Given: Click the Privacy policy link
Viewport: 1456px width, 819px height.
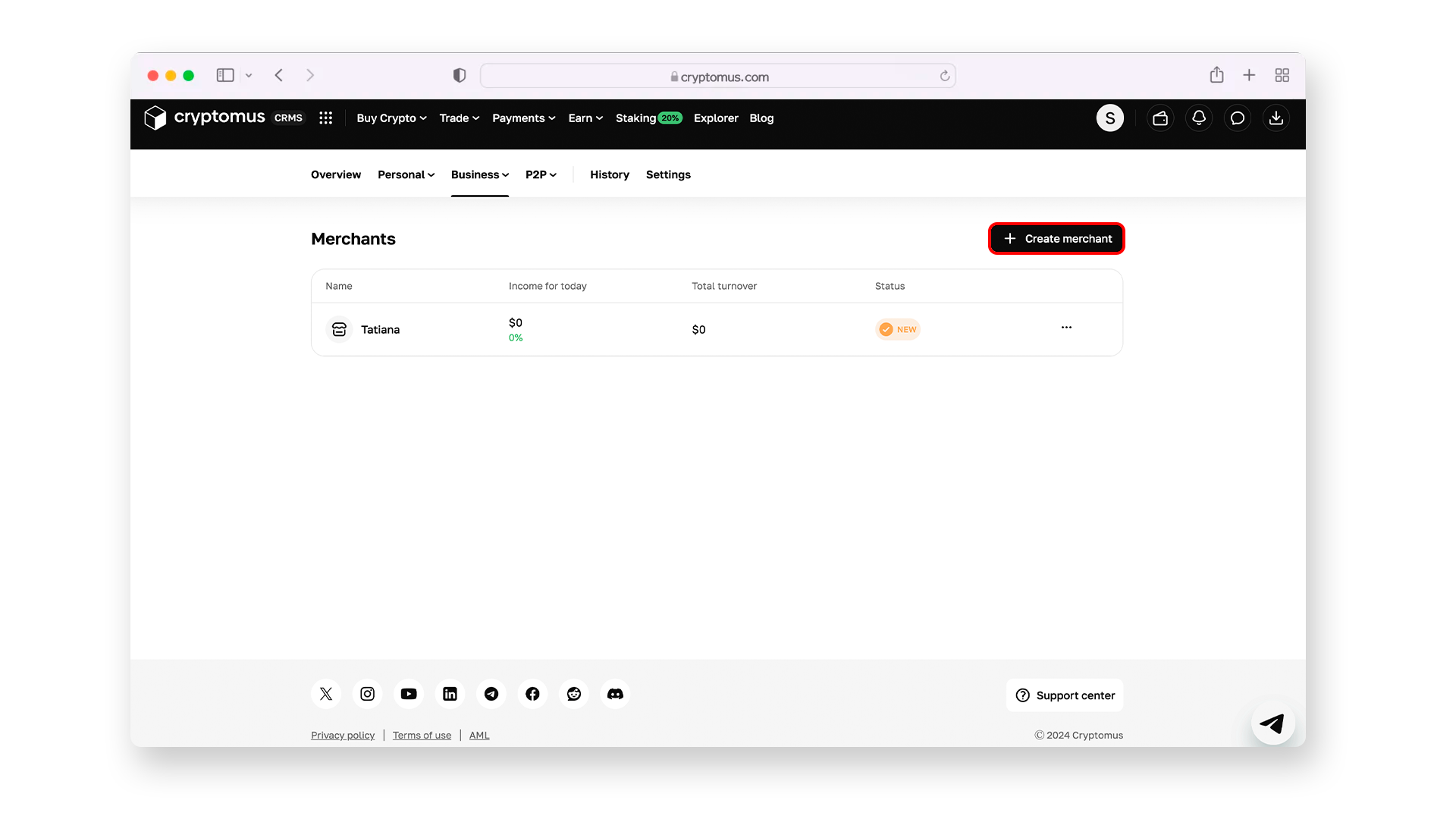Looking at the screenshot, I should pos(343,735).
